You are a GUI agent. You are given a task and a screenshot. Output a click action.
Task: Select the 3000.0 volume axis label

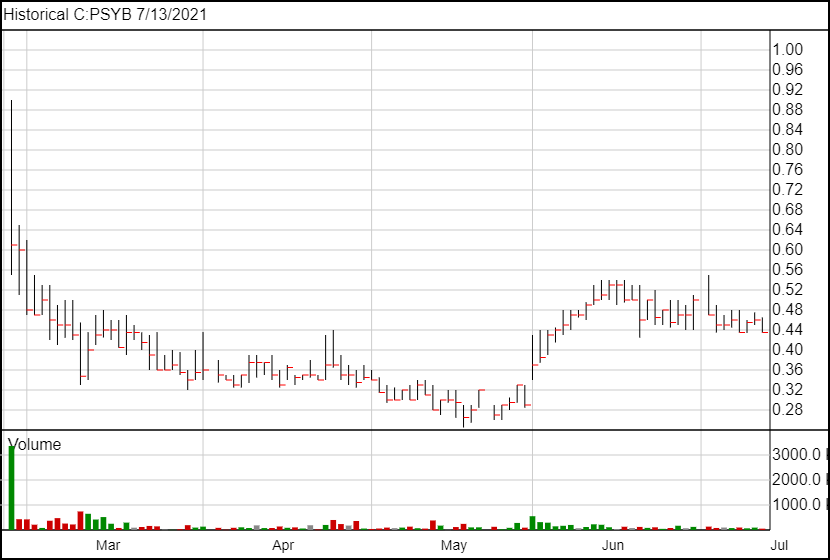(x=798, y=454)
